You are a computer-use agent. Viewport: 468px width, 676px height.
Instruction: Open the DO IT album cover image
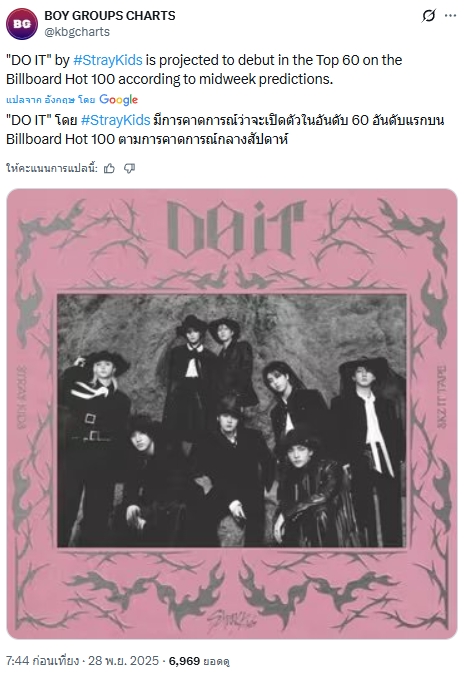(232, 414)
